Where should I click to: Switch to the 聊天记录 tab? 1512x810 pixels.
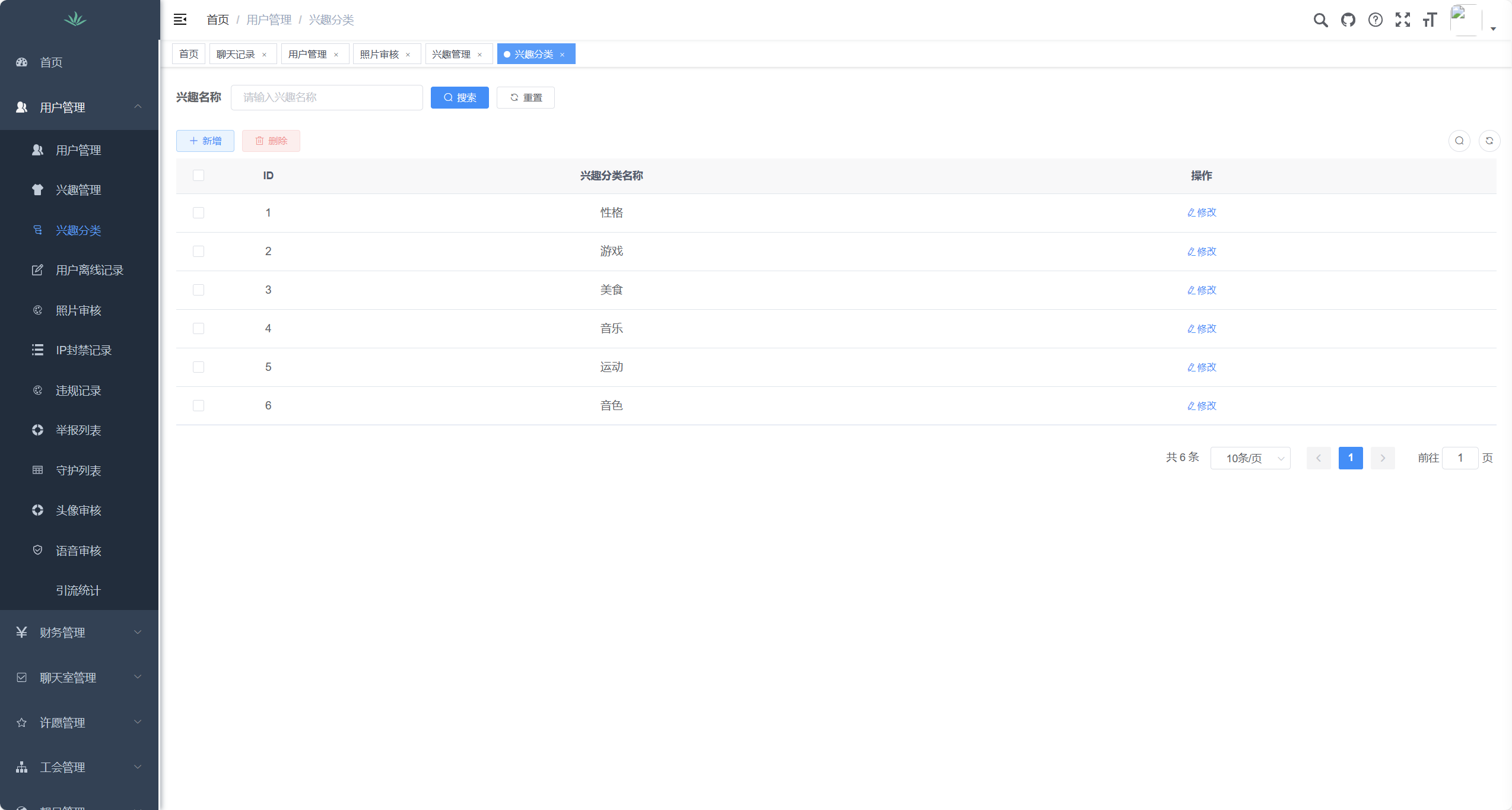pos(236,54)
